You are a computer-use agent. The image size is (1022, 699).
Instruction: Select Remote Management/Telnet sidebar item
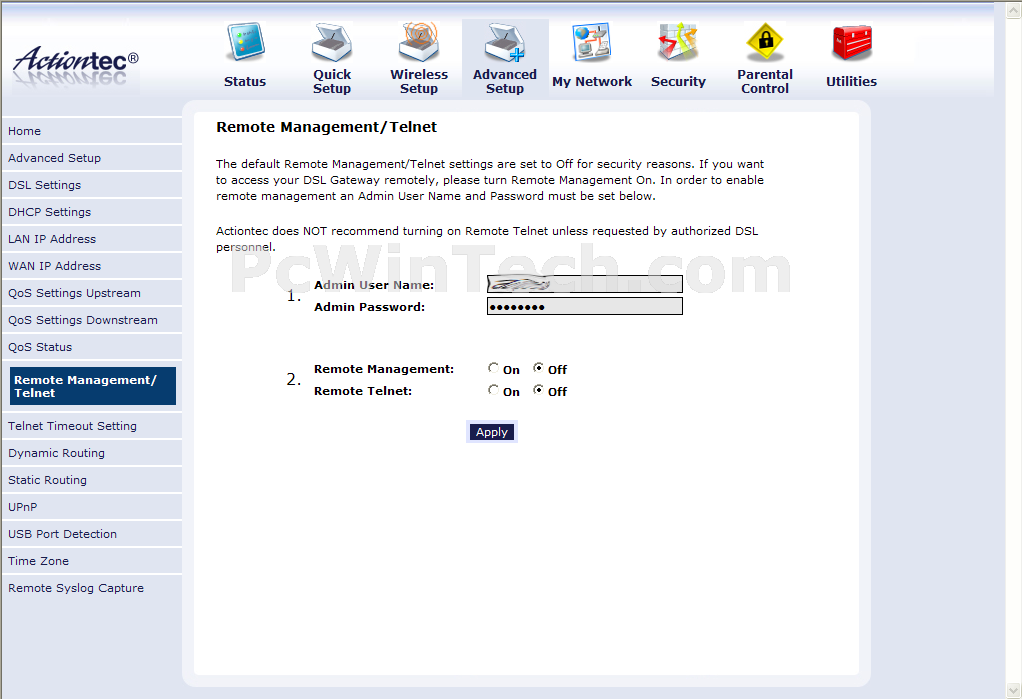93,386
